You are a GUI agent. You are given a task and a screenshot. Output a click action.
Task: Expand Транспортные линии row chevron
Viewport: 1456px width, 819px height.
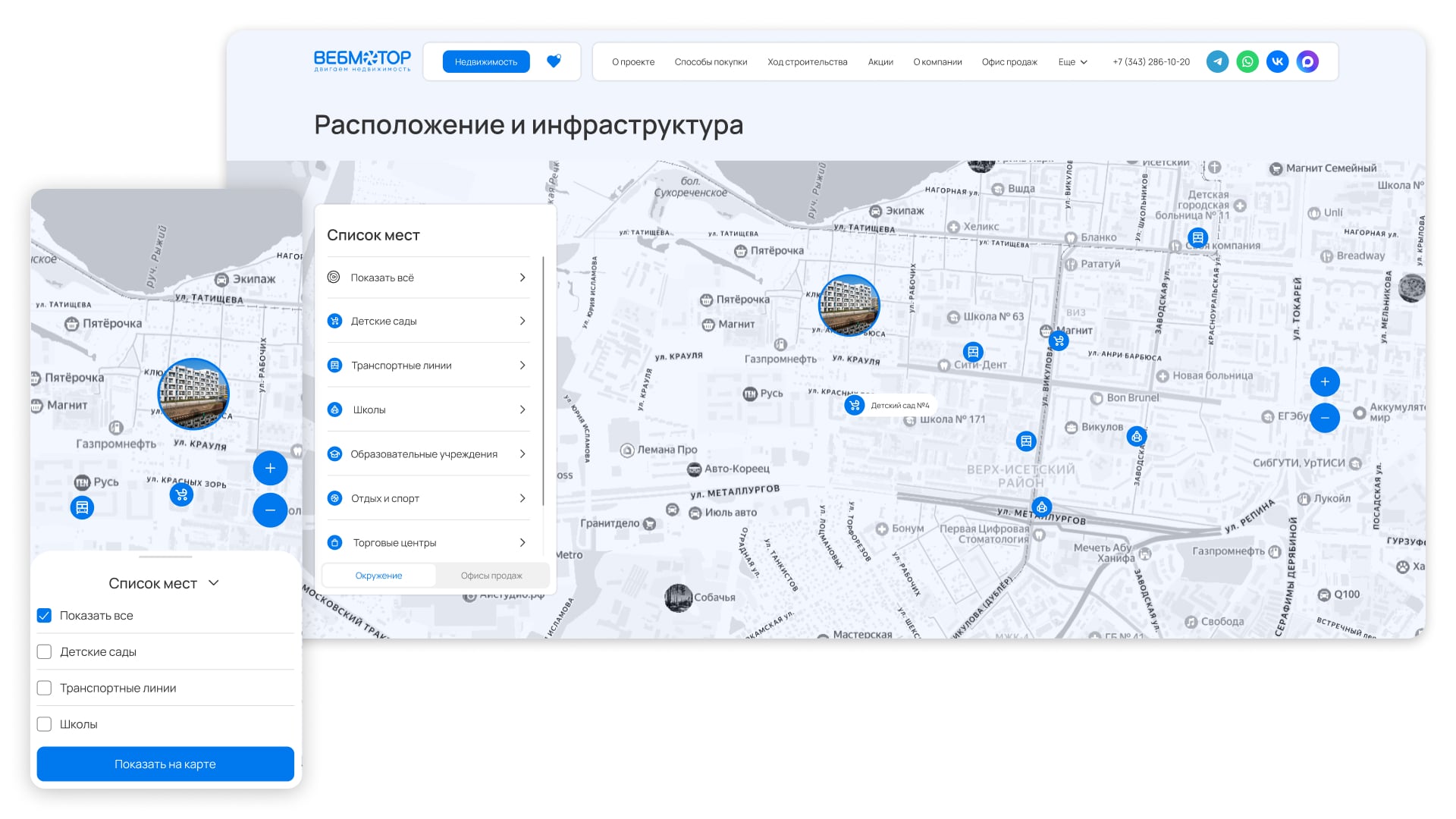tap(522, 366)
